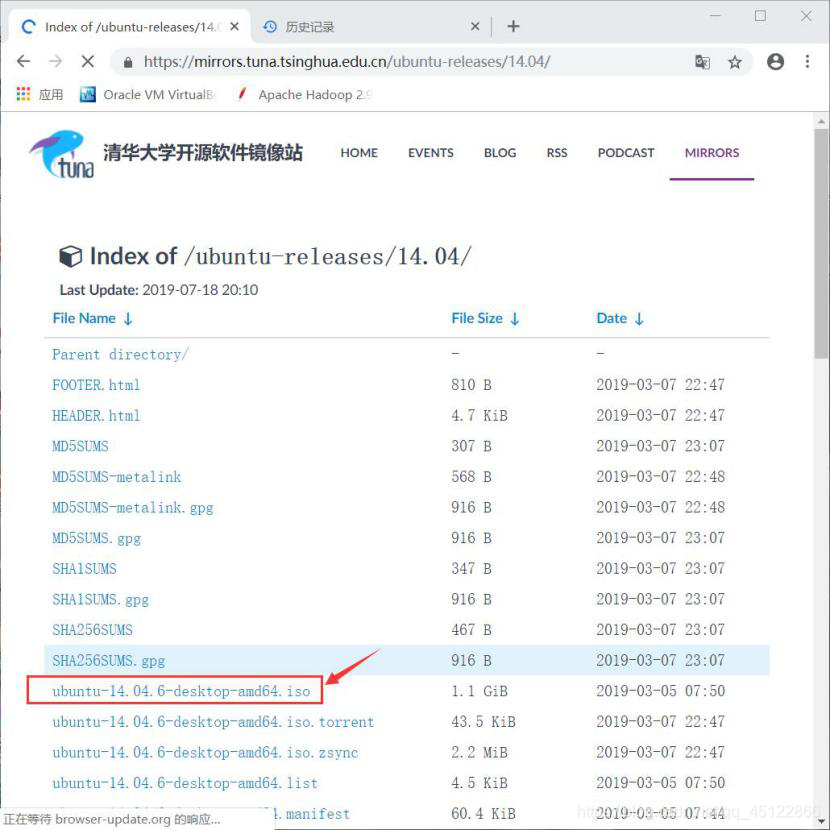
Task: Open MD5SUMS-metalink.gpg link
Action: pyautogui.click(x=132, y=508)
